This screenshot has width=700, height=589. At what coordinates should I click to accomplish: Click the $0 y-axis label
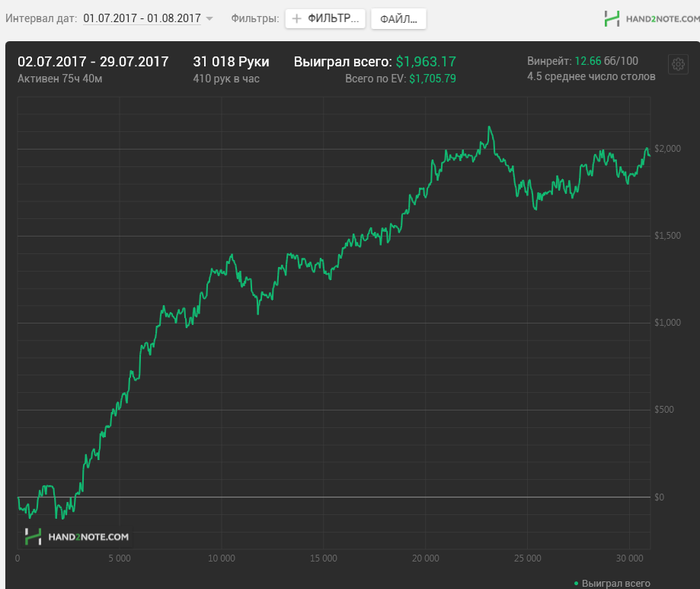click(x=659, y=497)
